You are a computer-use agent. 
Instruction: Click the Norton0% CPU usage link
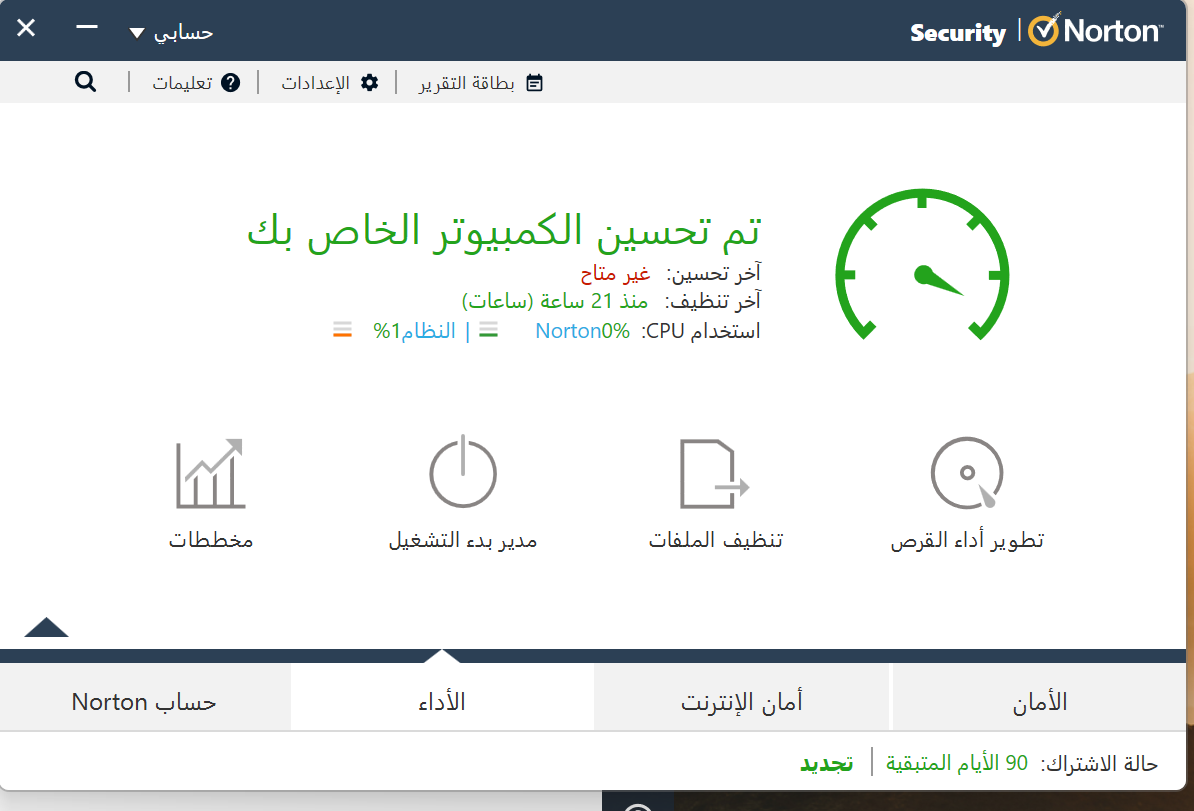click(583, 330)
